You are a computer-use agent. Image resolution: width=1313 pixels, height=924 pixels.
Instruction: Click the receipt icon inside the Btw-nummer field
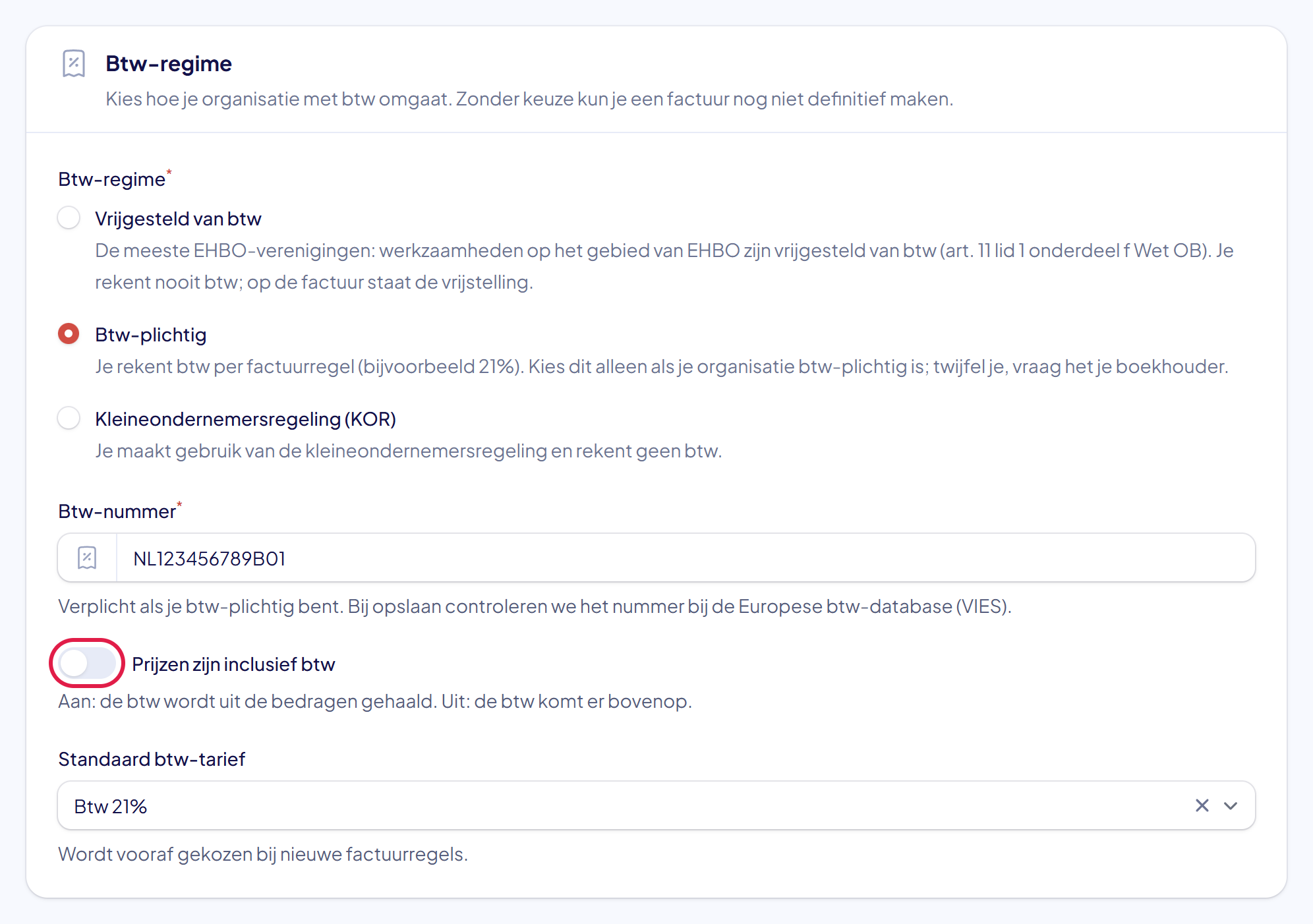click(87, 558)
